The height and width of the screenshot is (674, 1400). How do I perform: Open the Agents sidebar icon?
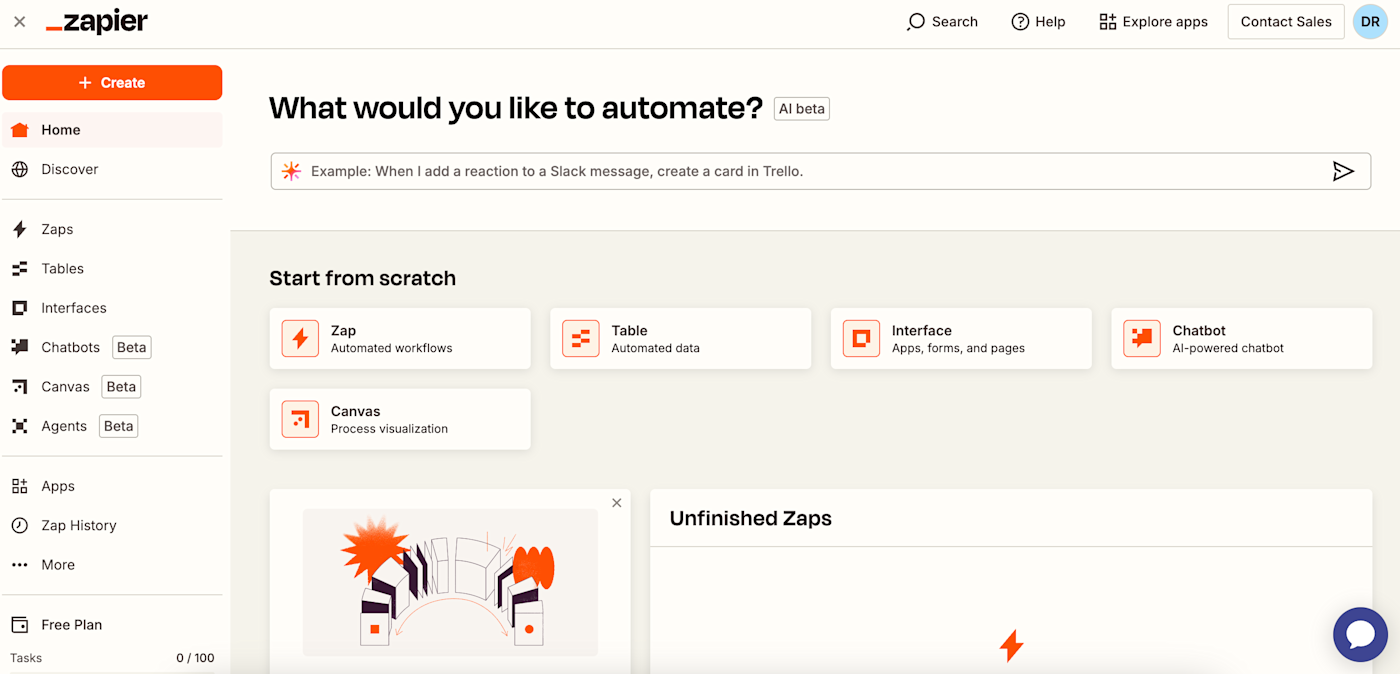(x=20, y=426)
